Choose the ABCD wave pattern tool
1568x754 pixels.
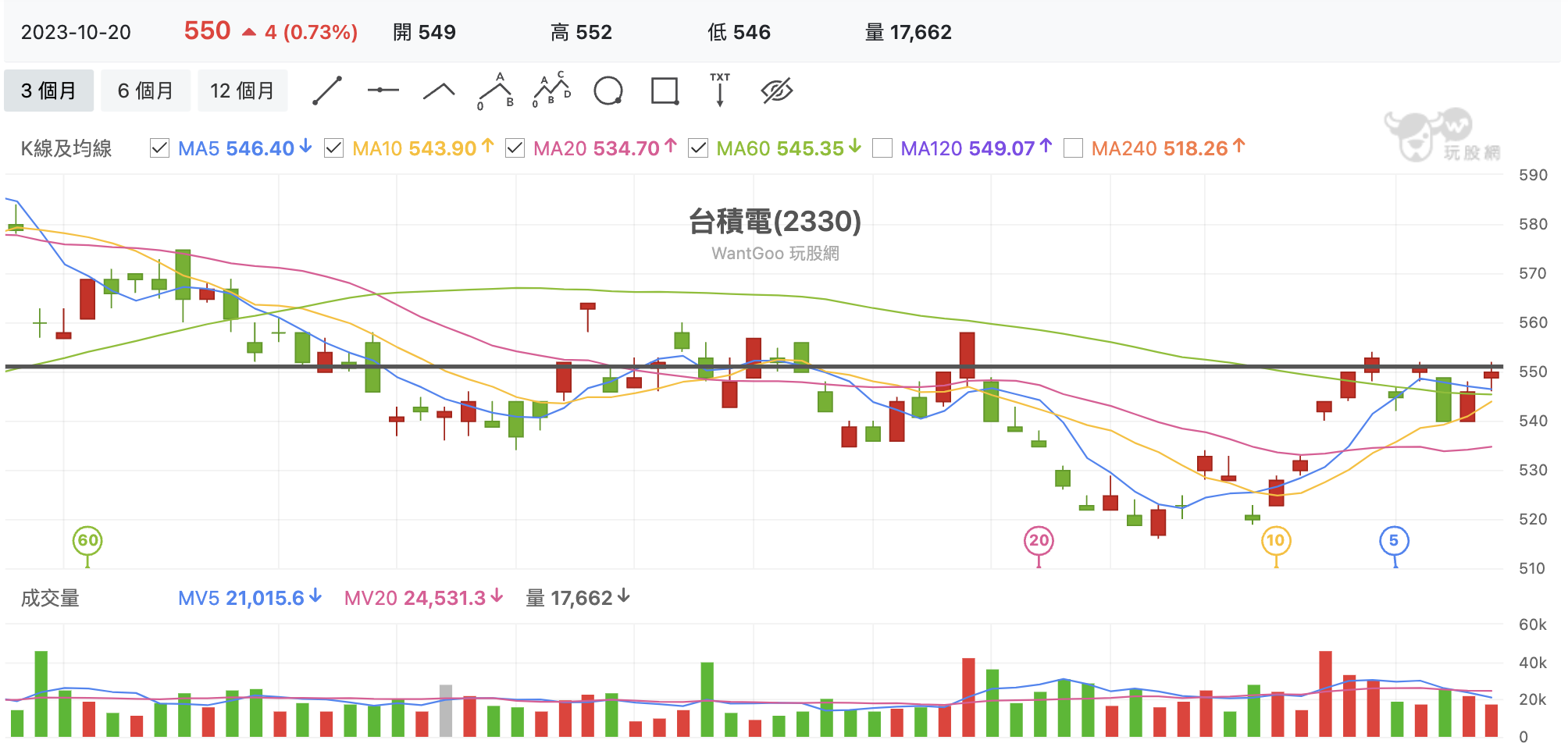pyautogui.click(x=551, y=91)
